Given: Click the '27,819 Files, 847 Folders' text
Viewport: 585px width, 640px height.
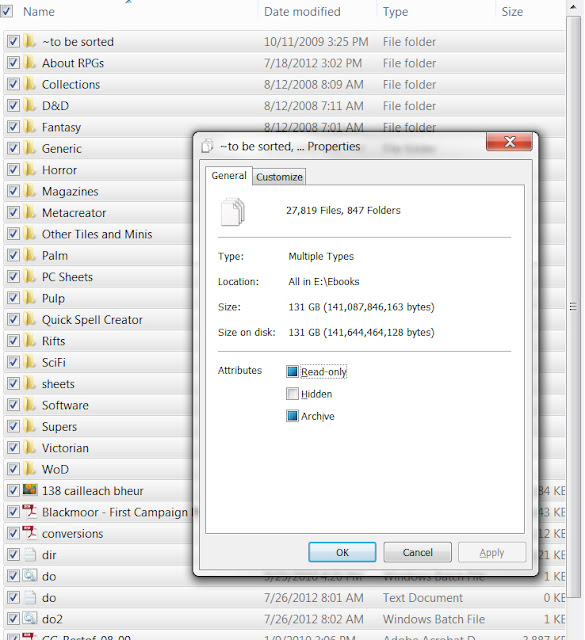Looking at the screenshot, I should click(343, 210).
